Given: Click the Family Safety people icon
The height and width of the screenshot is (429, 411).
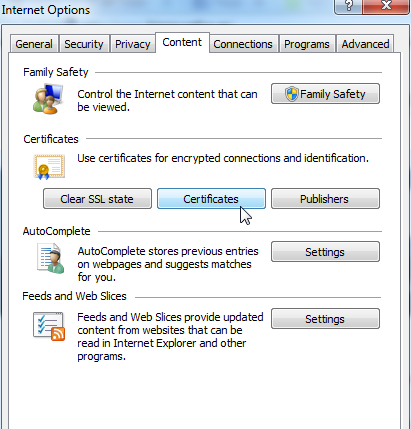Looking at the screenshot, I should 48,99.
